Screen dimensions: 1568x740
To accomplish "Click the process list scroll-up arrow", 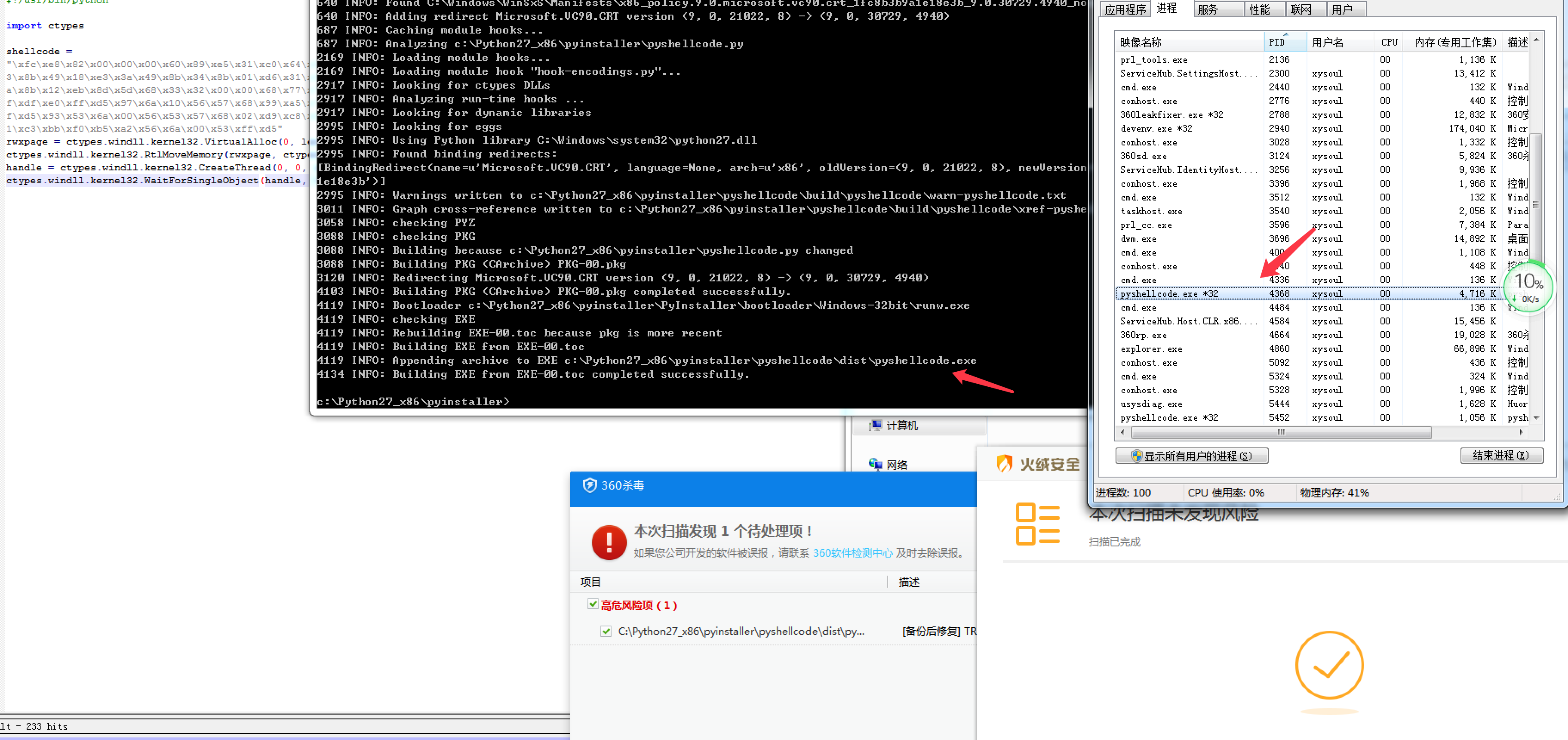I will pos(1536,40).
